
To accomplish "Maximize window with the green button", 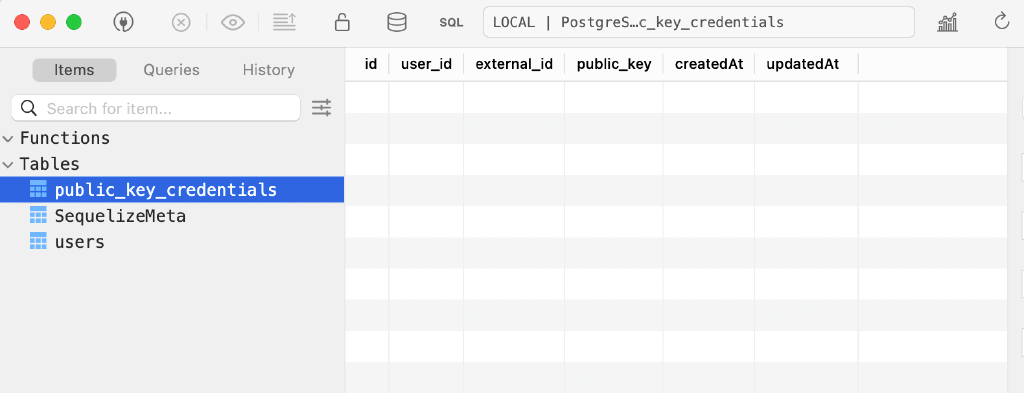I will pos(74,22).
